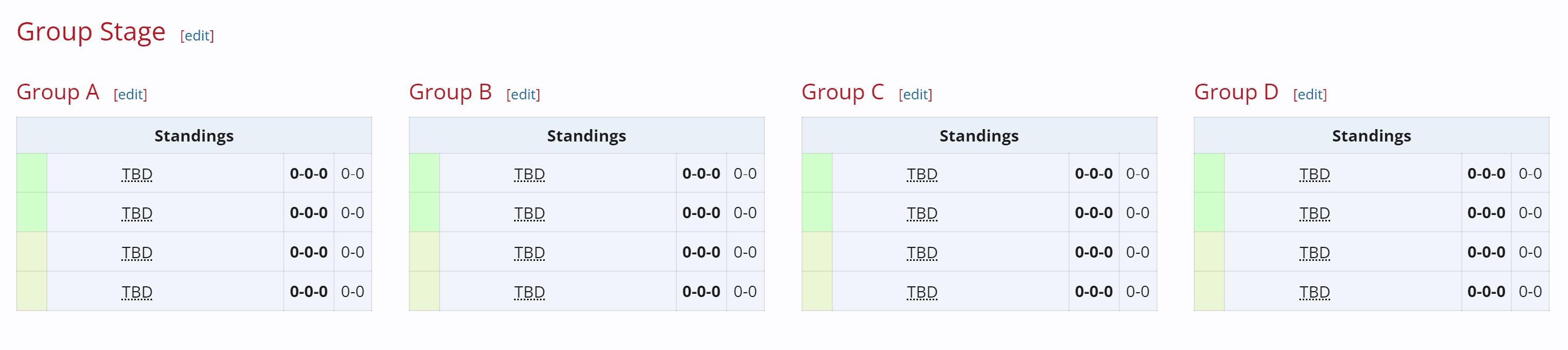Open the edit link for Group C
1568x350 pixels.
tap(915, 95)
